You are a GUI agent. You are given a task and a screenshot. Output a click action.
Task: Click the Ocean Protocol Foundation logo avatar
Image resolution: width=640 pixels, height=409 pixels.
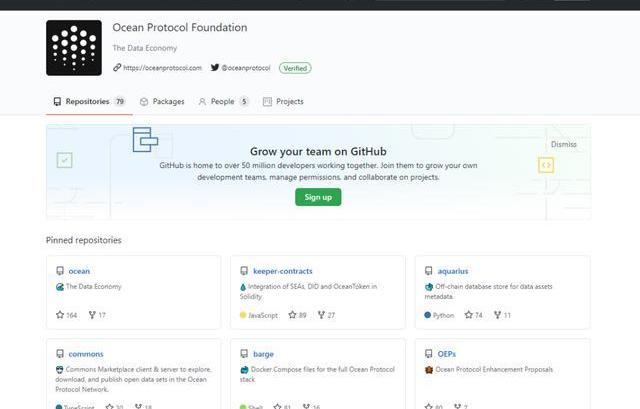[74, 48]
